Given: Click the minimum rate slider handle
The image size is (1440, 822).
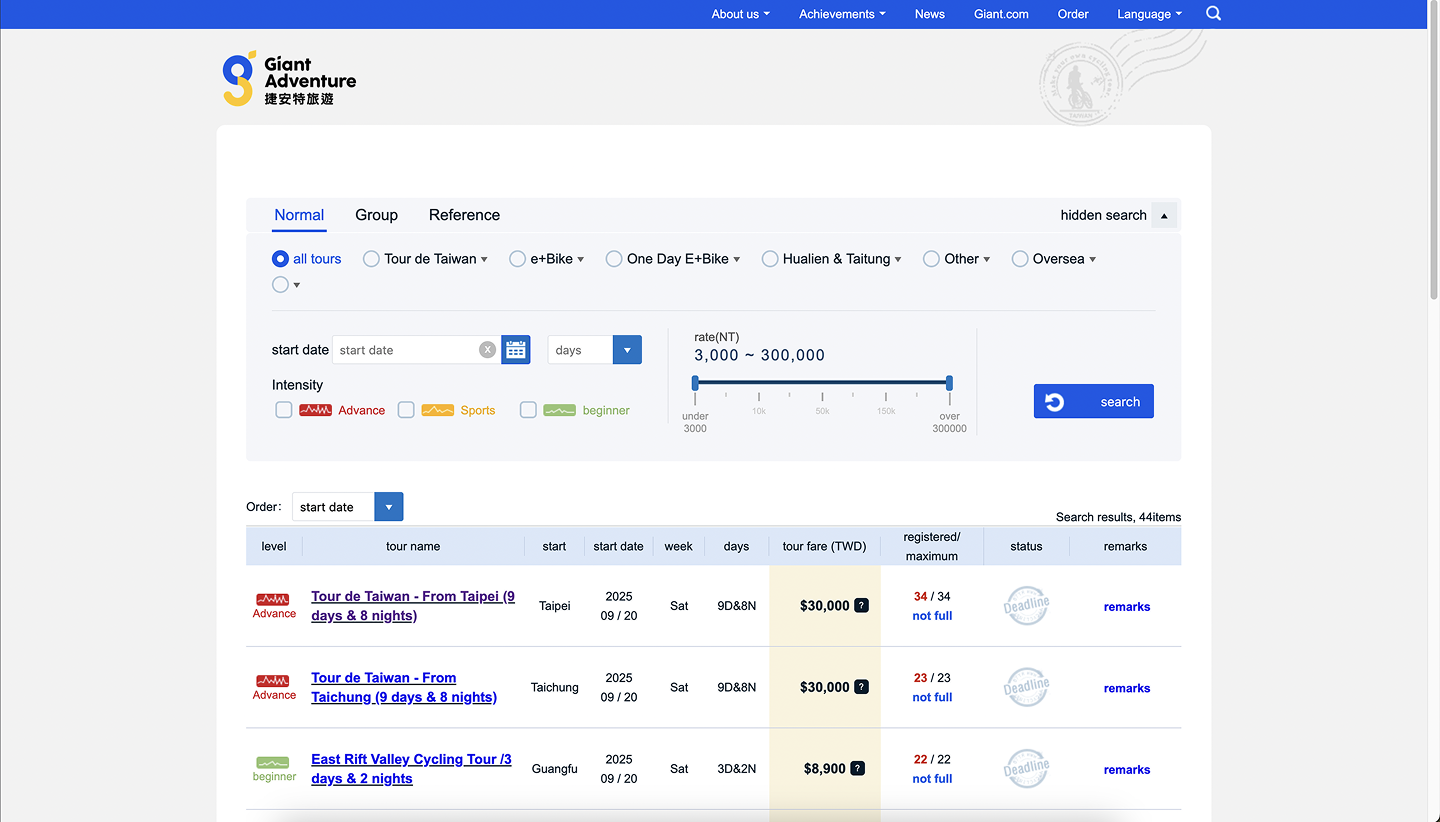Looking at the screenshot, I should tap(695, 383).
